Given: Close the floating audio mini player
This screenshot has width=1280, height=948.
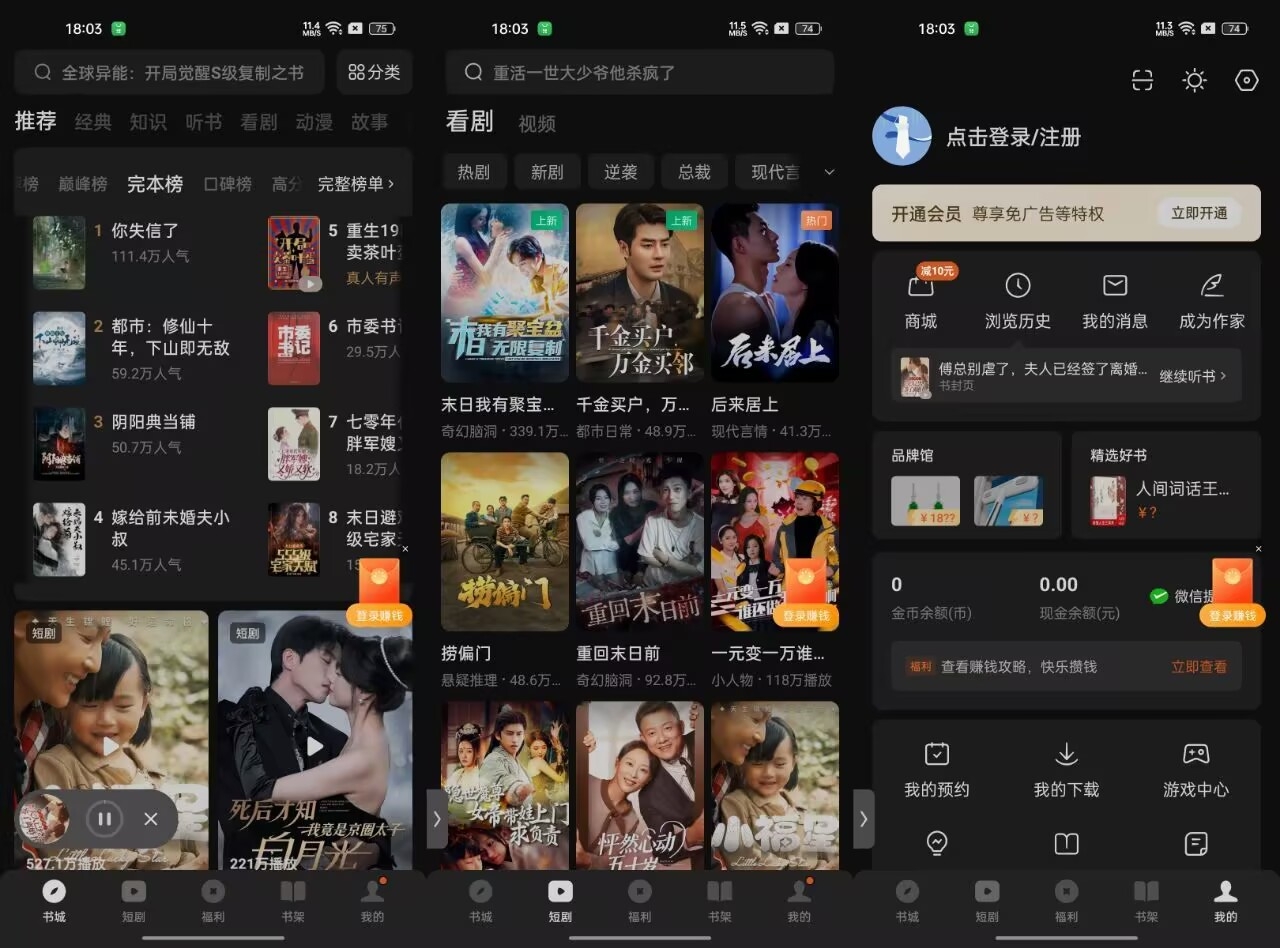Looking at the screenshot, I should (x=151, y=820).
